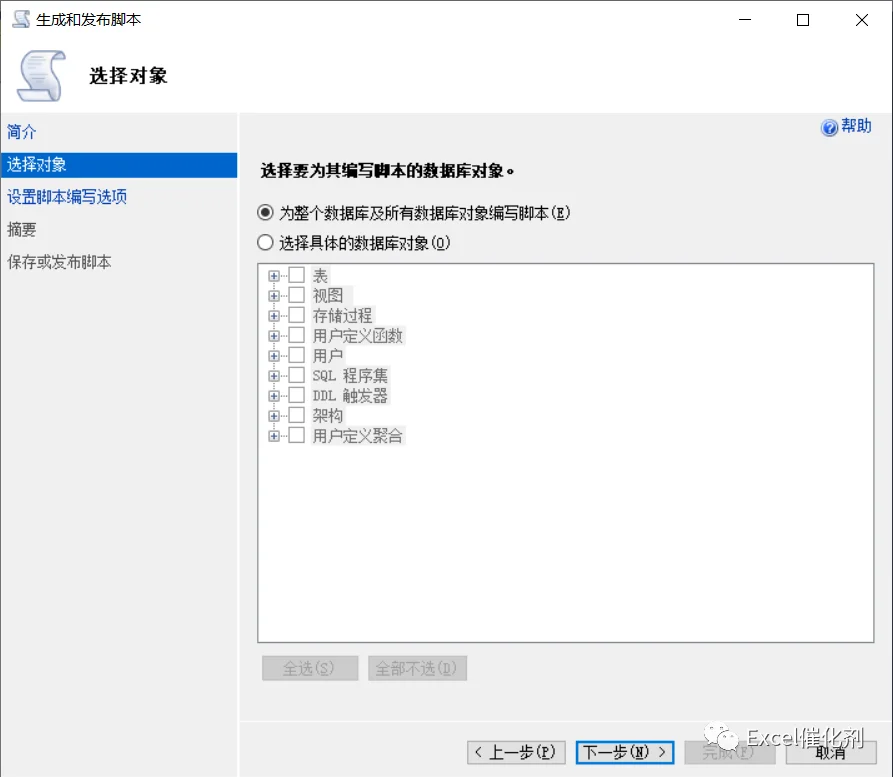Image resolution: width=893 pixels, height=777 pixels.
Task: Click the 取消 button
Action: 831,753
